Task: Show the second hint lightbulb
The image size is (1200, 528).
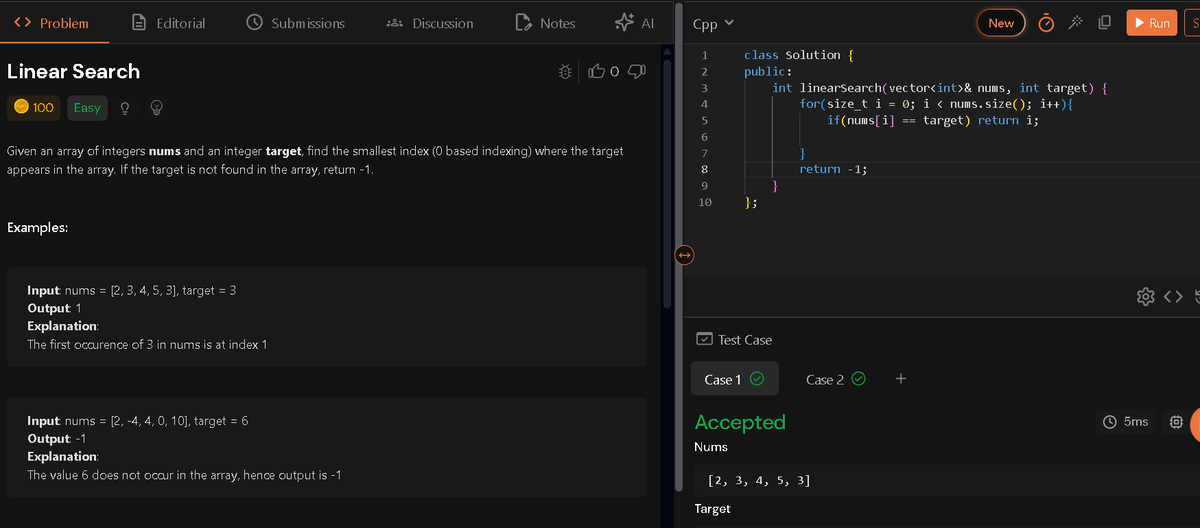Action: click(157, 107)
